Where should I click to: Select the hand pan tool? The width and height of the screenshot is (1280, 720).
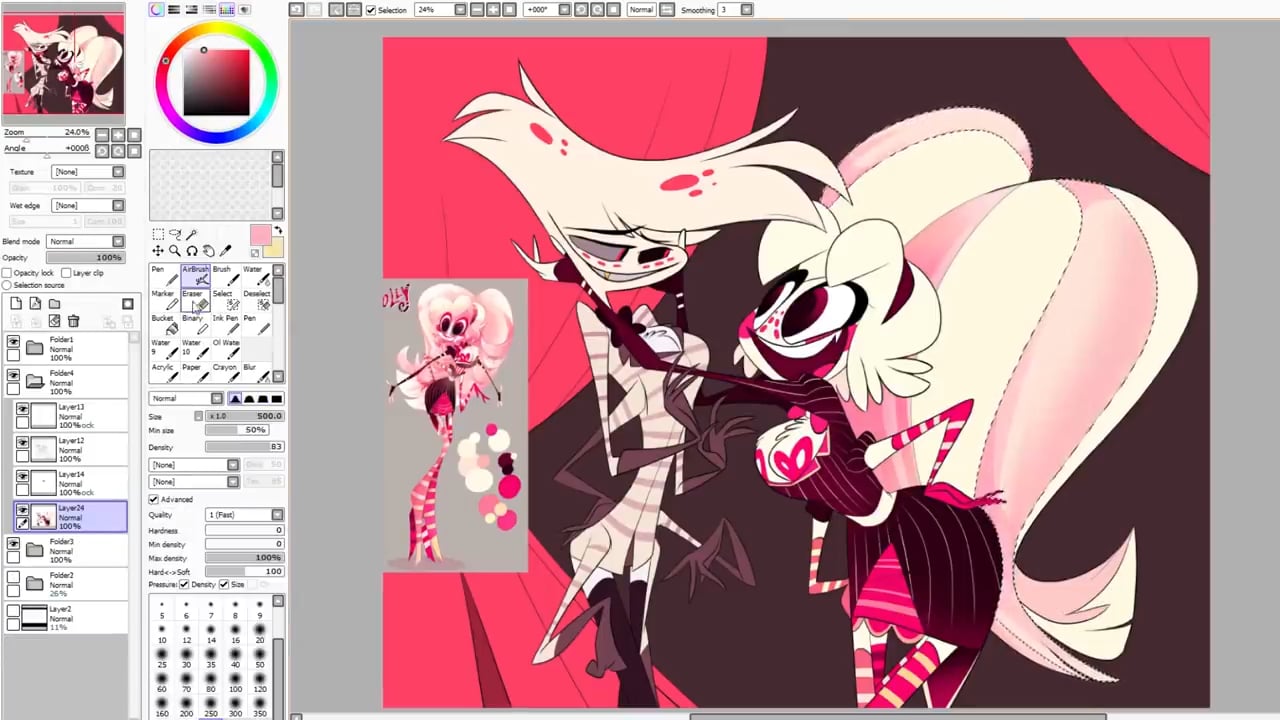(209, 251)
